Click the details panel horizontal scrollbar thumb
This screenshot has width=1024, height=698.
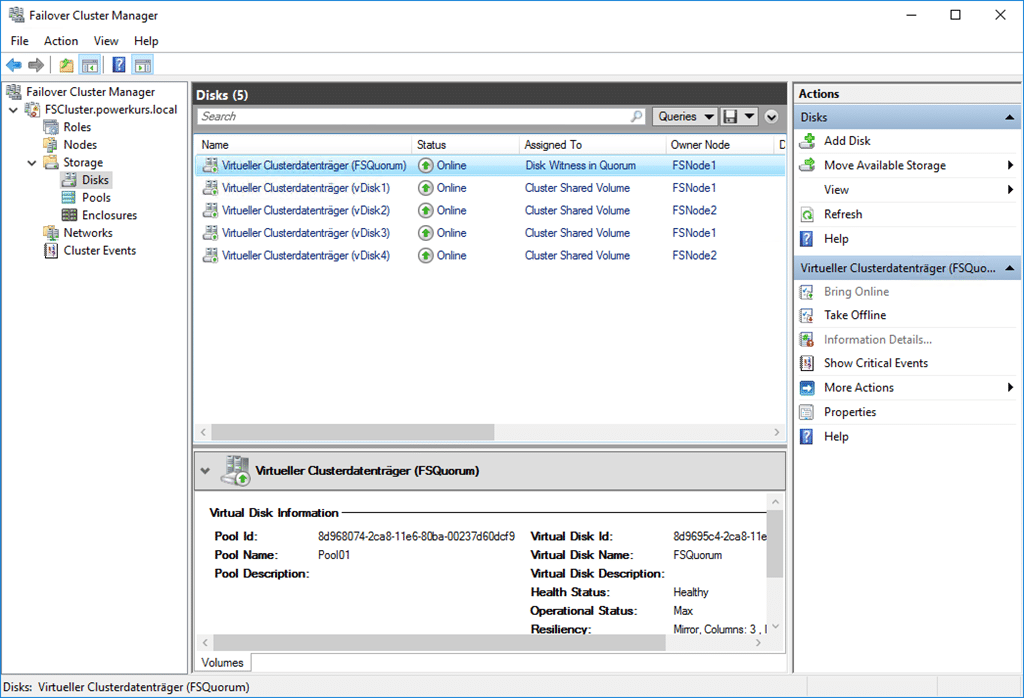[x=440, y=642]
